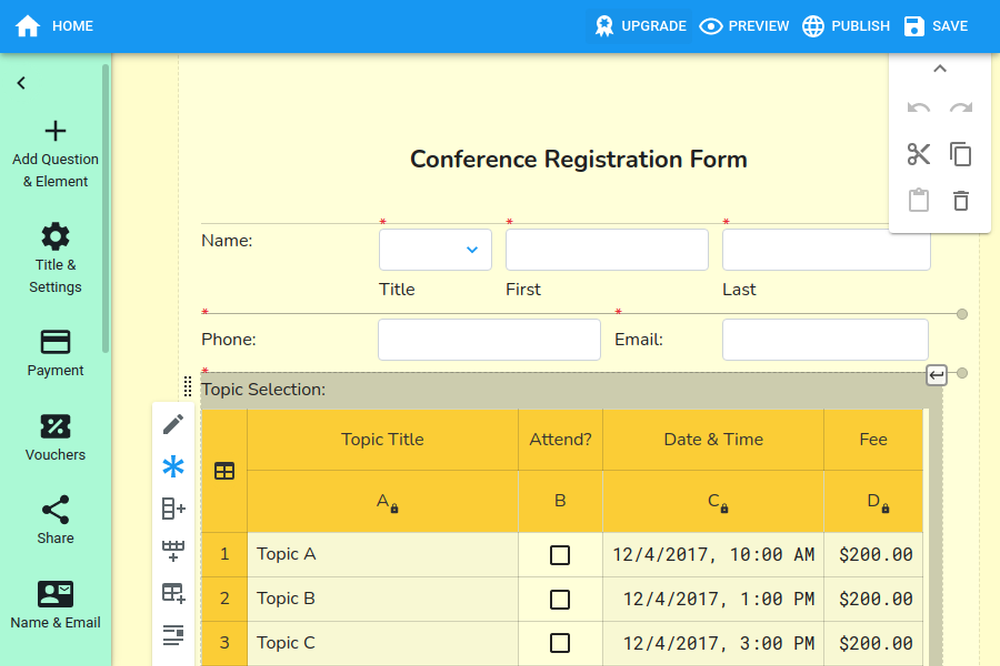This screenshot has height=666, width=1000.
Task: Check the Attend box for Topic A
Action: [x=560, y=553]
